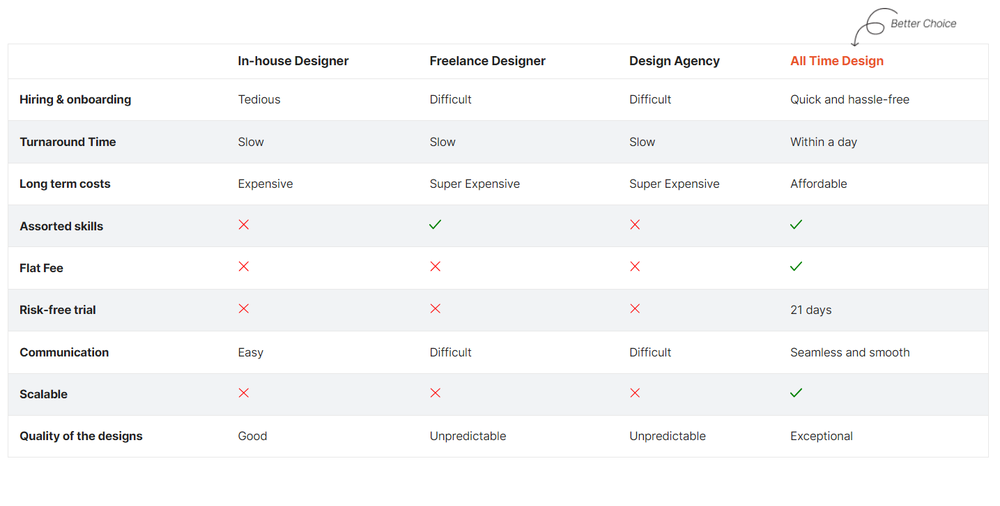Click the green checkmark for All Time Design Scalable
This screenshot has width=1000, height=506.
coord(796,393)
